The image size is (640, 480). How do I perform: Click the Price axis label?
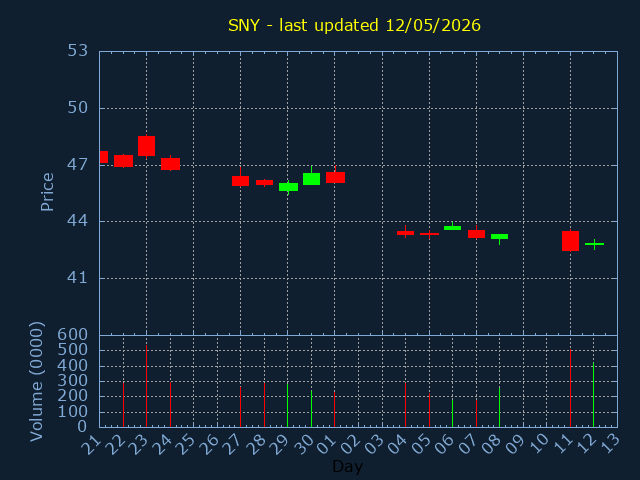[x=47, y=192]
